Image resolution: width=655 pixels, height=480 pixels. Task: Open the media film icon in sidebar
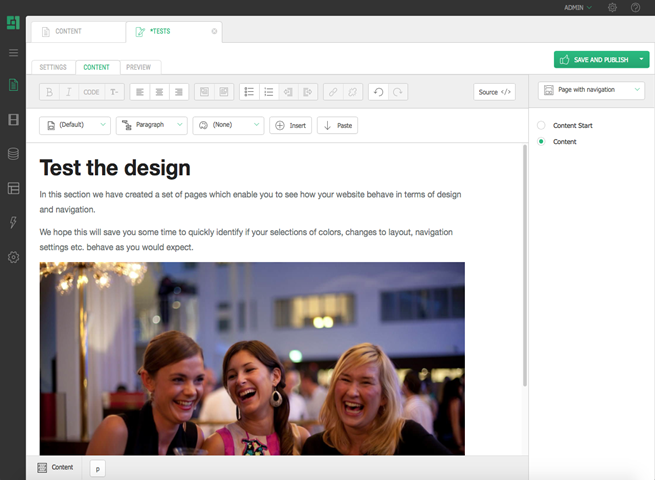click(x=13, y=119)
